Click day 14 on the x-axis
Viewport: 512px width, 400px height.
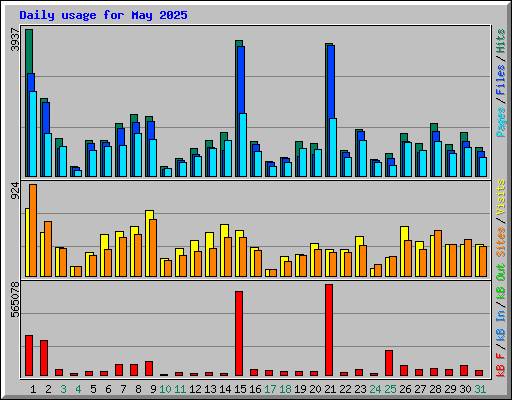tap(225, 389)
